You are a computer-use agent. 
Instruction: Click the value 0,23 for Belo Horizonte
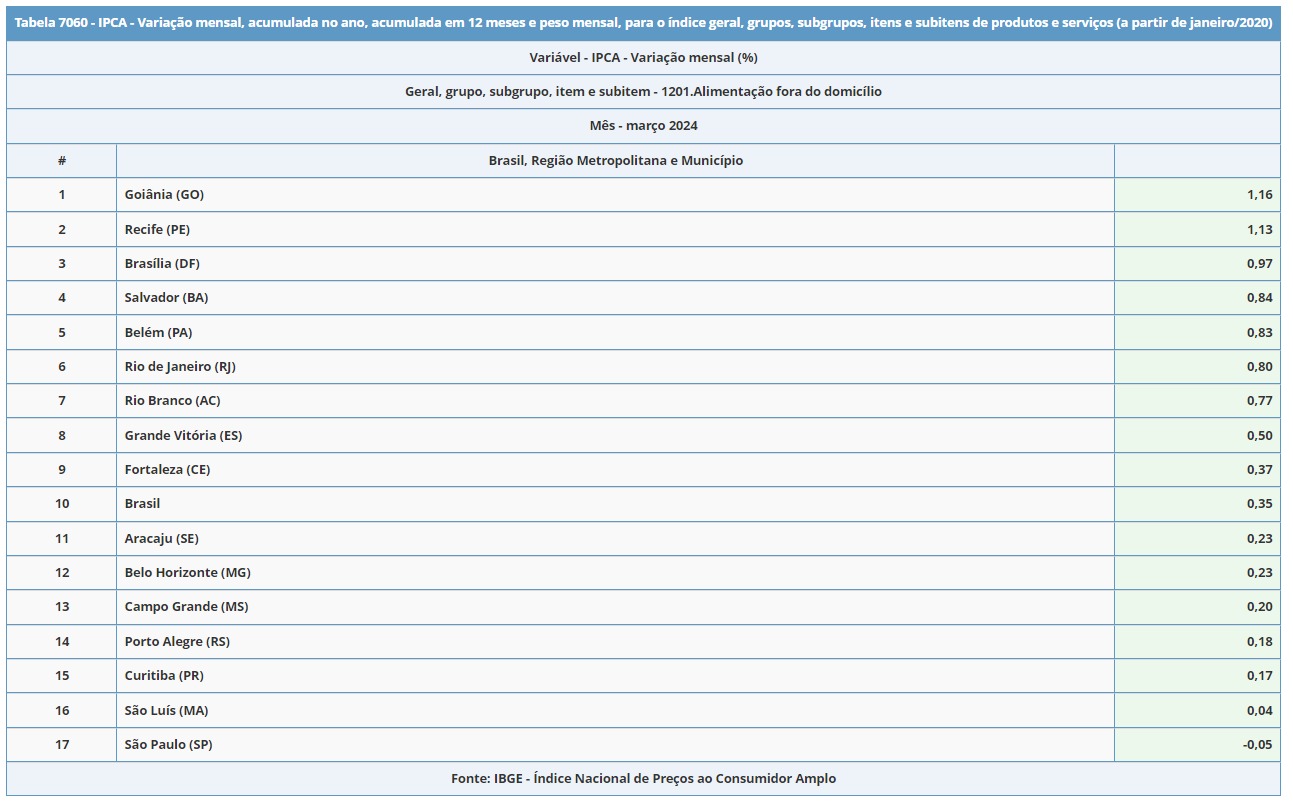(1259, 572)
